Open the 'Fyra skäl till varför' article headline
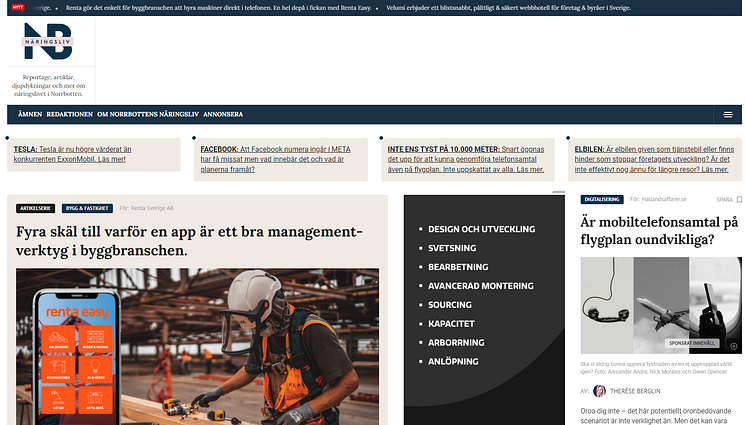This screenshot has height=425, width=746. [188, 240]
